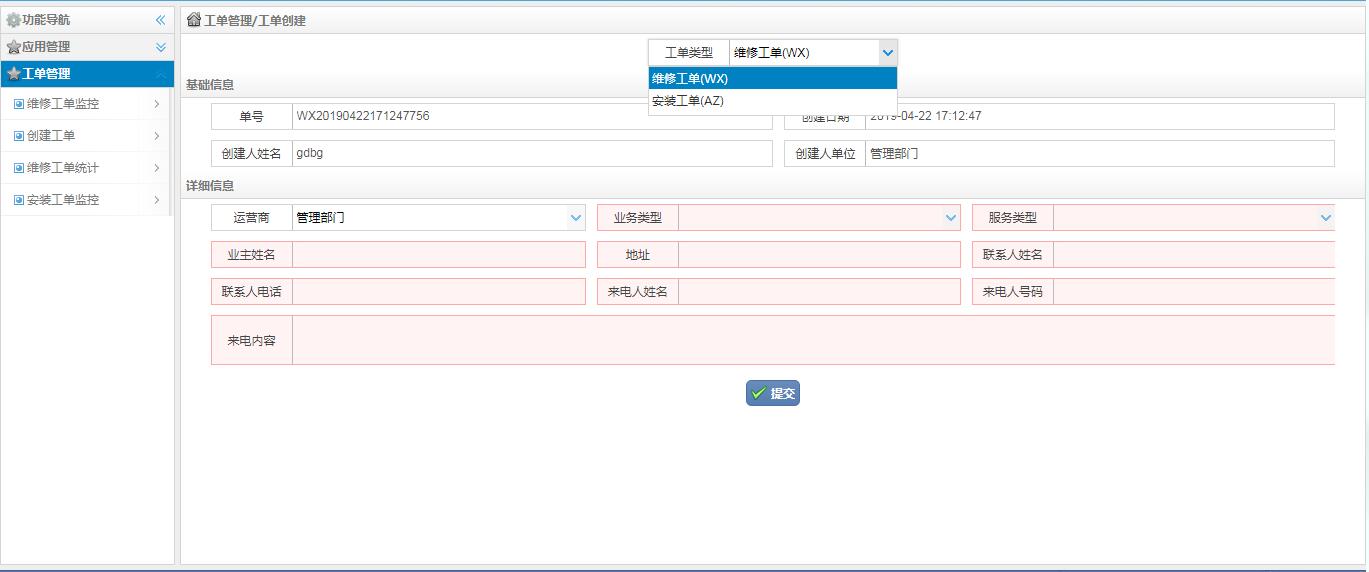Open the 业务类型 dropdown
Image resolution: width=1369 pixels, height=572 pixels.
tap(950, 218)
